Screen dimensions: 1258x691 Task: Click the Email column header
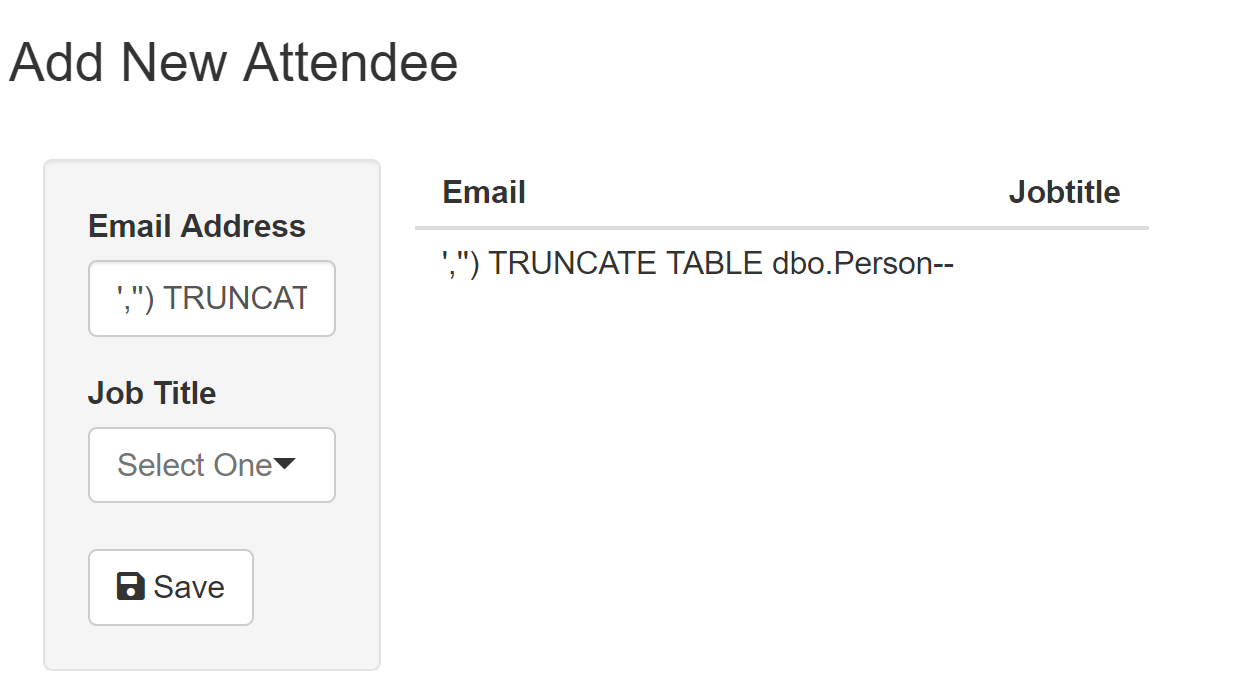[484, 192]
